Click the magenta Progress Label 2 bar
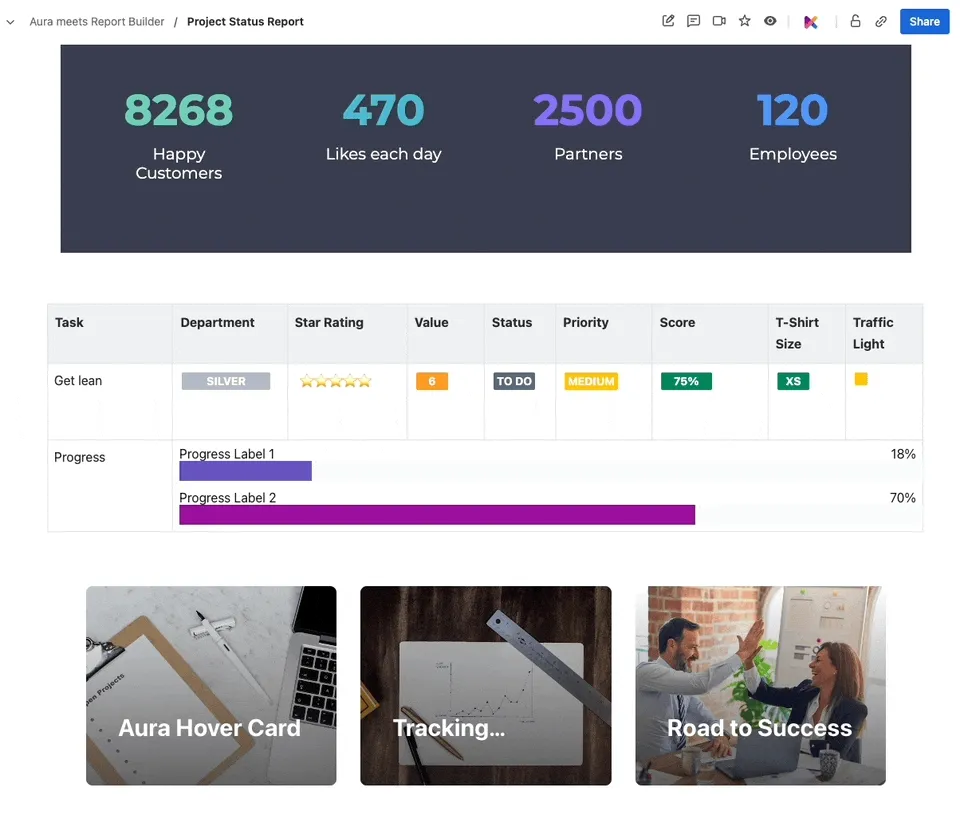This screenshot has height=815, width=960. [x=437, y=515]
